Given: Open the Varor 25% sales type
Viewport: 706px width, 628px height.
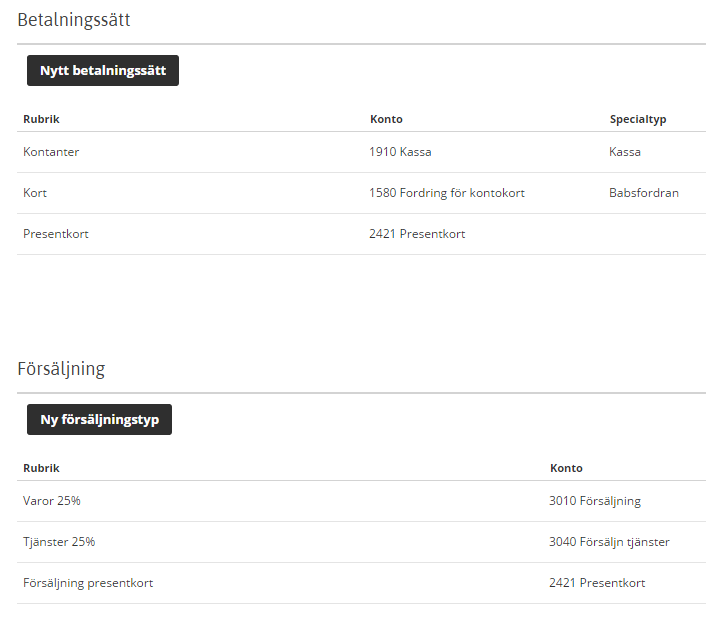Looking at the screenshot, I should 52,501.
